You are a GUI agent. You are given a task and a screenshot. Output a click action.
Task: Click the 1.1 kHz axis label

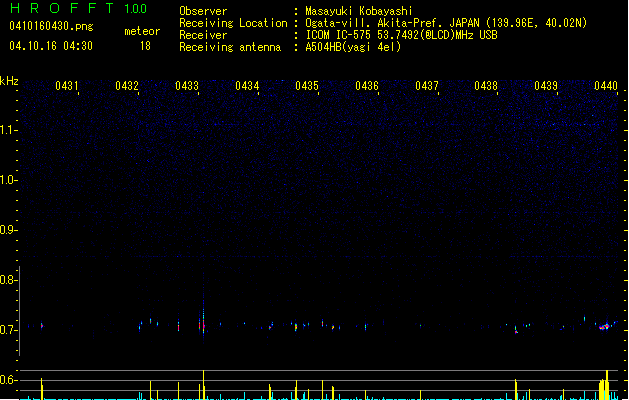8,130
